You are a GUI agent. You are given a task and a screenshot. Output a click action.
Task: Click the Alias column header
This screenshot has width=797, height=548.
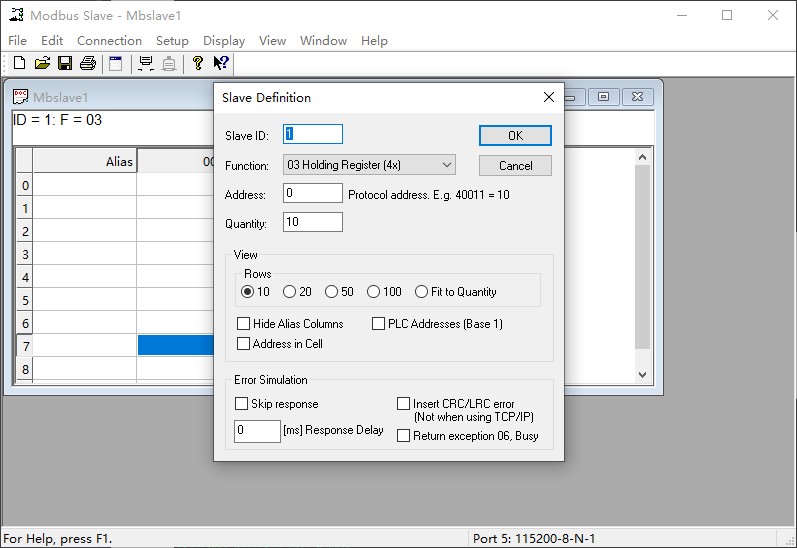pyautogui.click(x=84, y=162)
